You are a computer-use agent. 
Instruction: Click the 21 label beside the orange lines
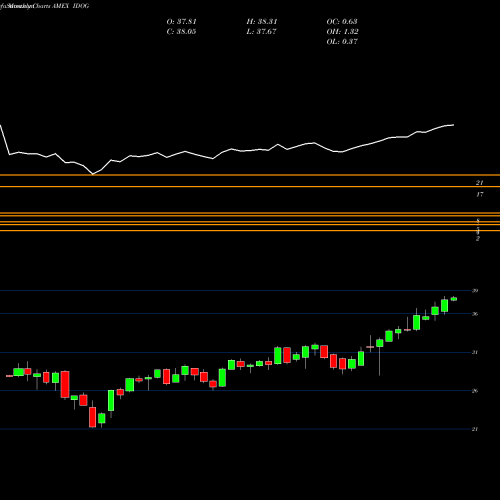coord(480,183)
